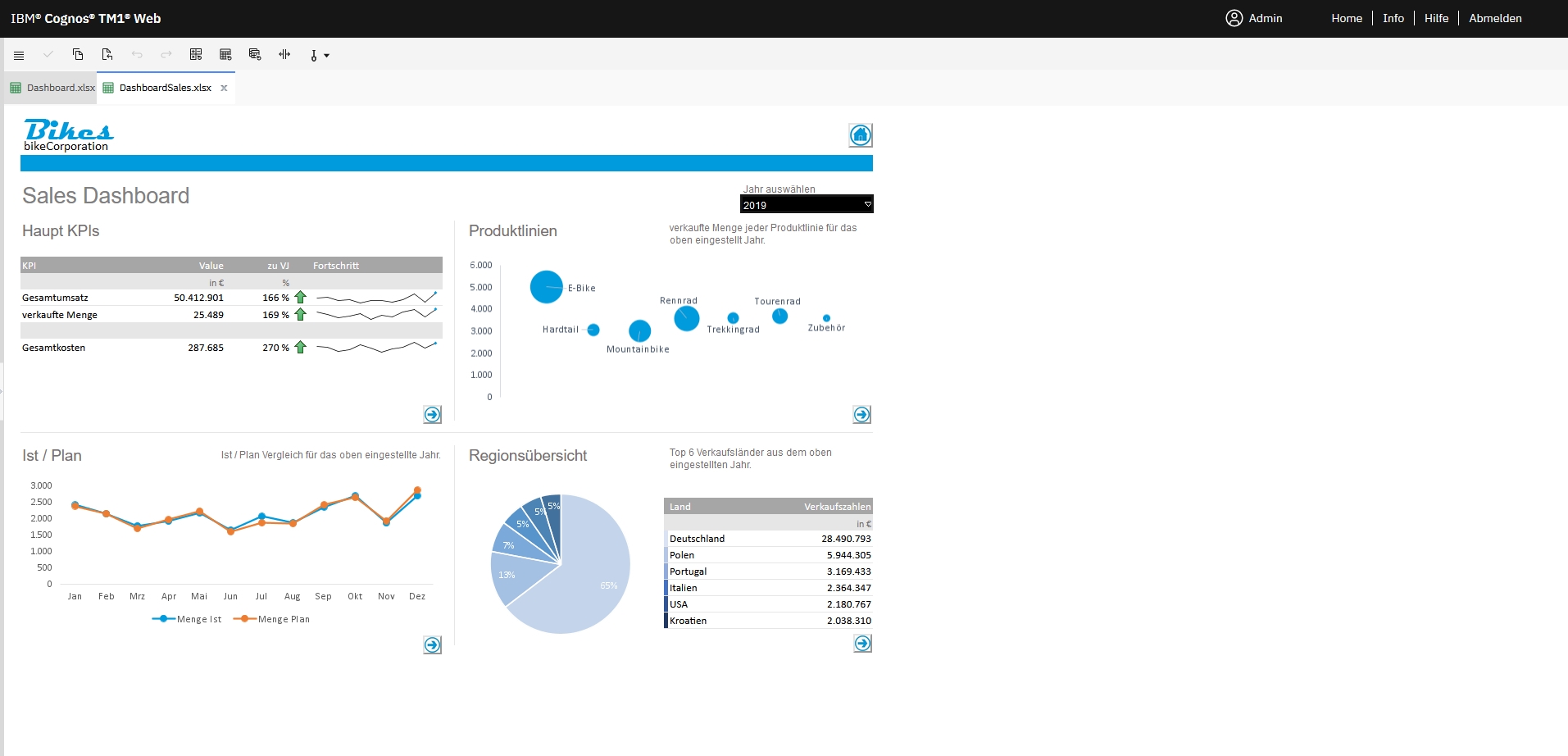Click the Bikes bikeCorporation logo
The height and width of the screenshot is (756, 1568).
68,135
